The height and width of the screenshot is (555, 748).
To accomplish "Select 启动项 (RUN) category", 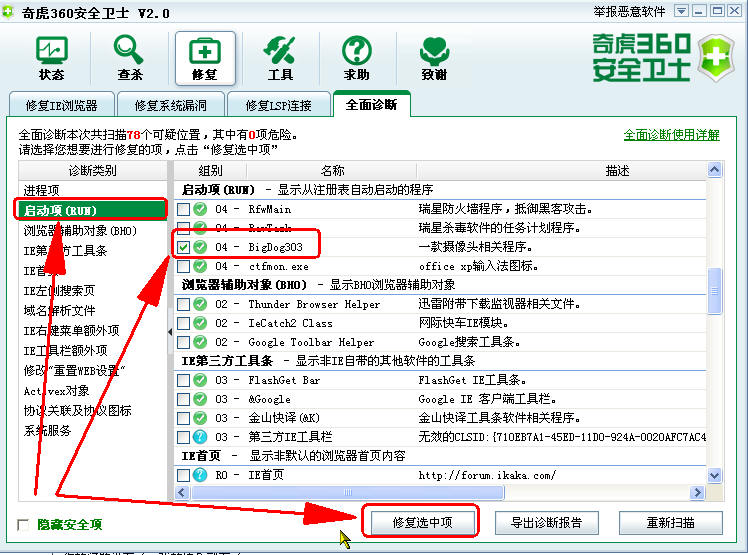I will point(93,210).
